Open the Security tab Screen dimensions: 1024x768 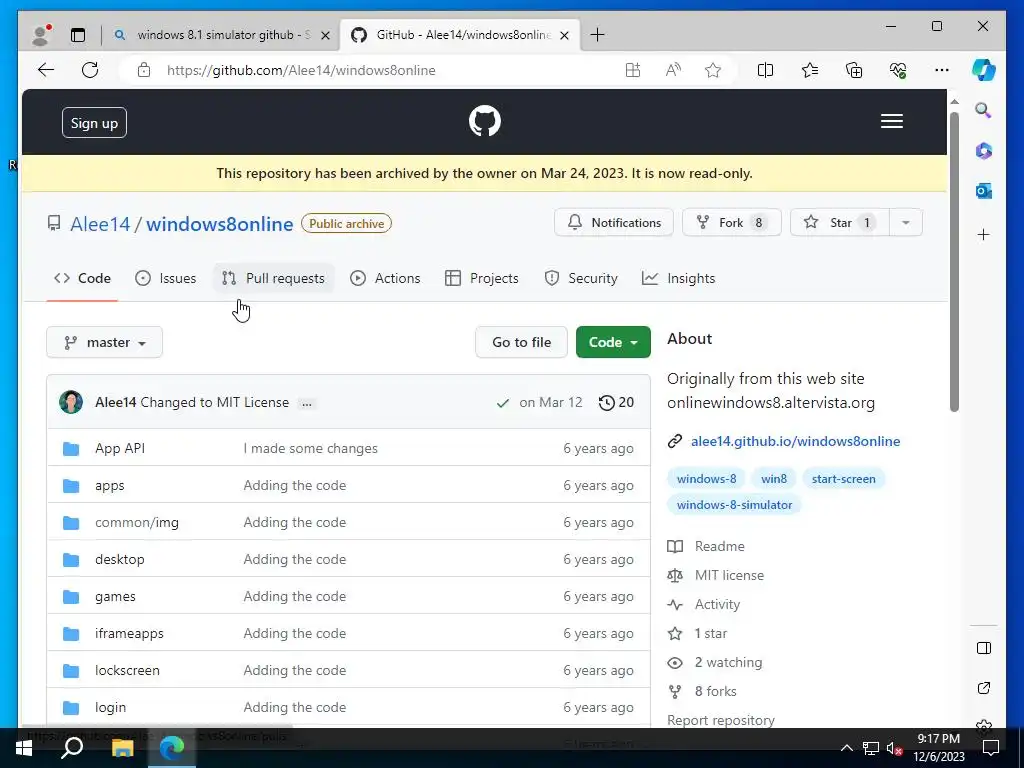click(581, 278)
